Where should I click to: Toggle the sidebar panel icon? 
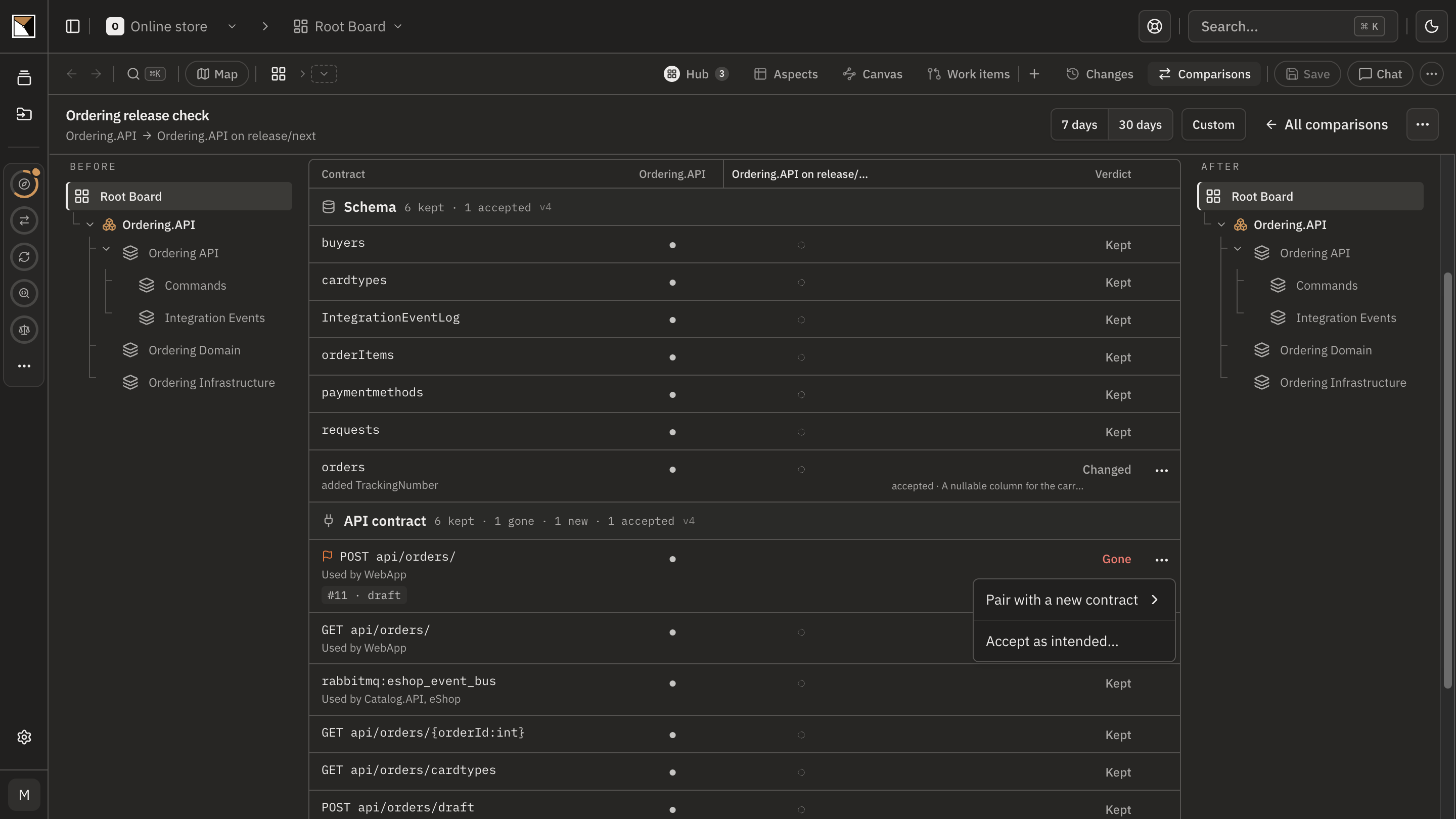[72, 27]
